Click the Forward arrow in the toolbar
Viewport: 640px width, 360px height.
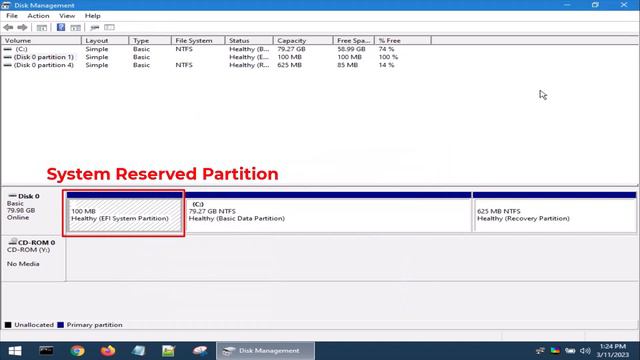click(x=22, y=27)
